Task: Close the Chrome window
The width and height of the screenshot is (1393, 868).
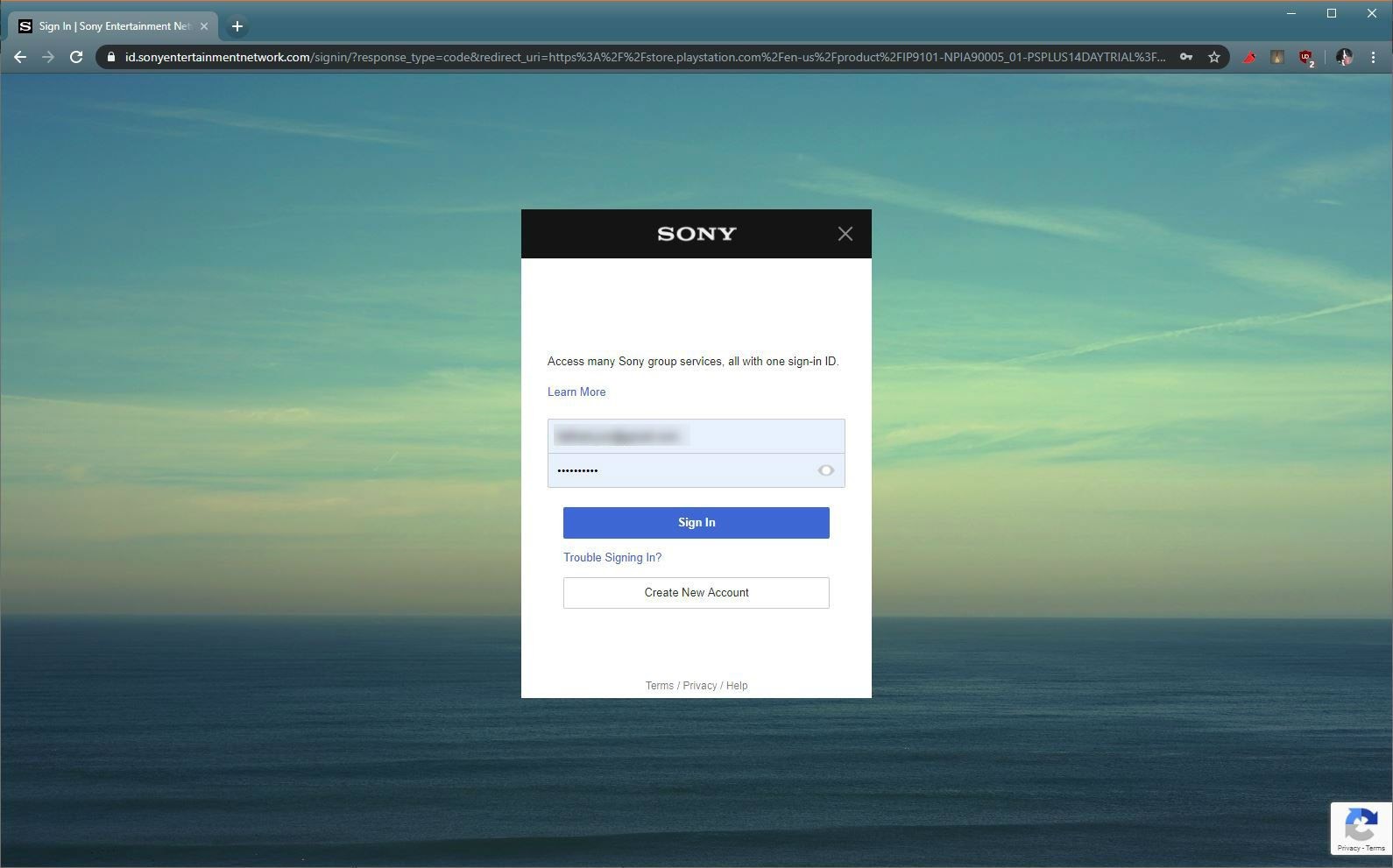Action: [1372, 13]
